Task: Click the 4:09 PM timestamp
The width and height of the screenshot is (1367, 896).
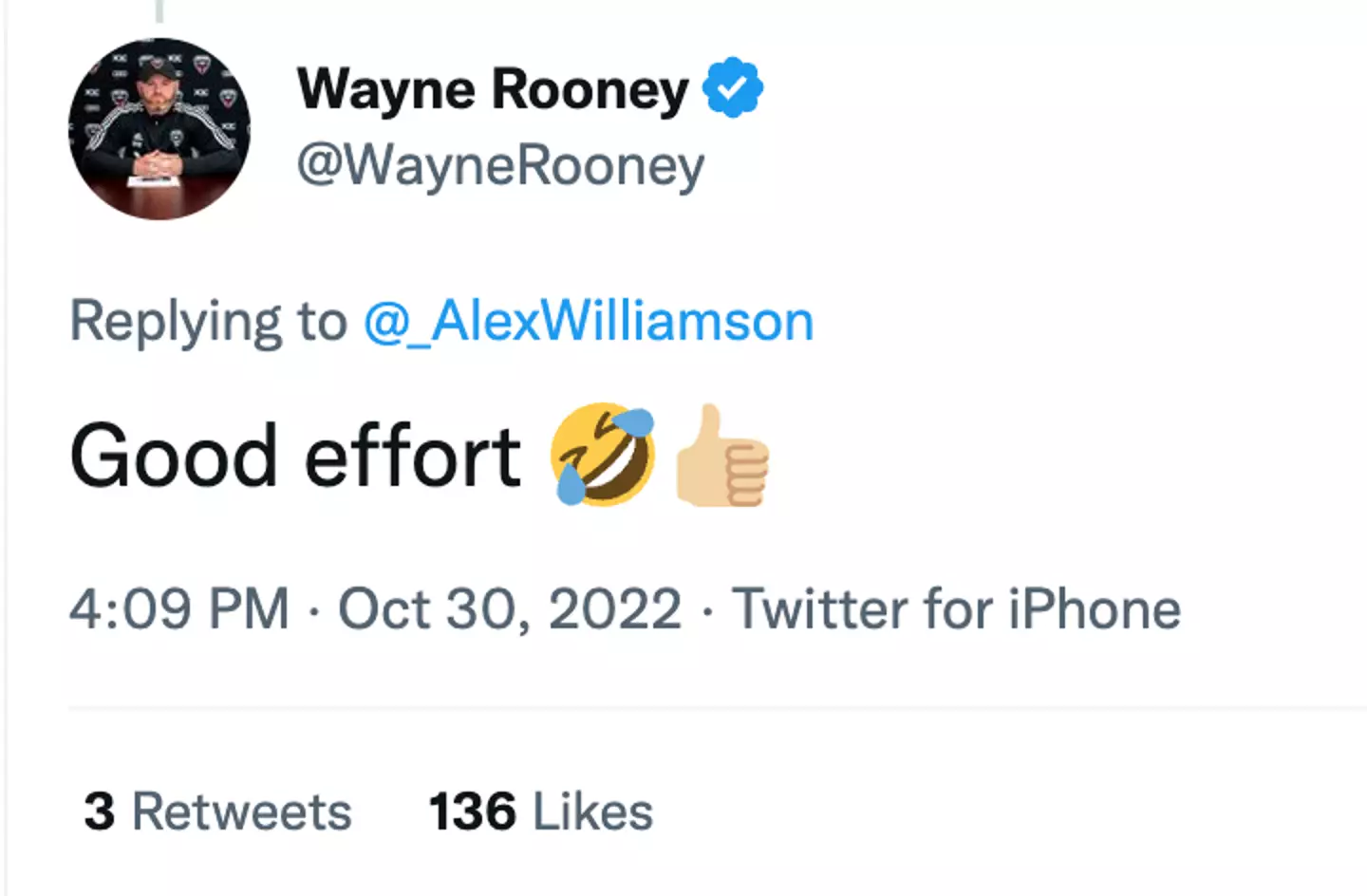Action: [x=179, y=608]
